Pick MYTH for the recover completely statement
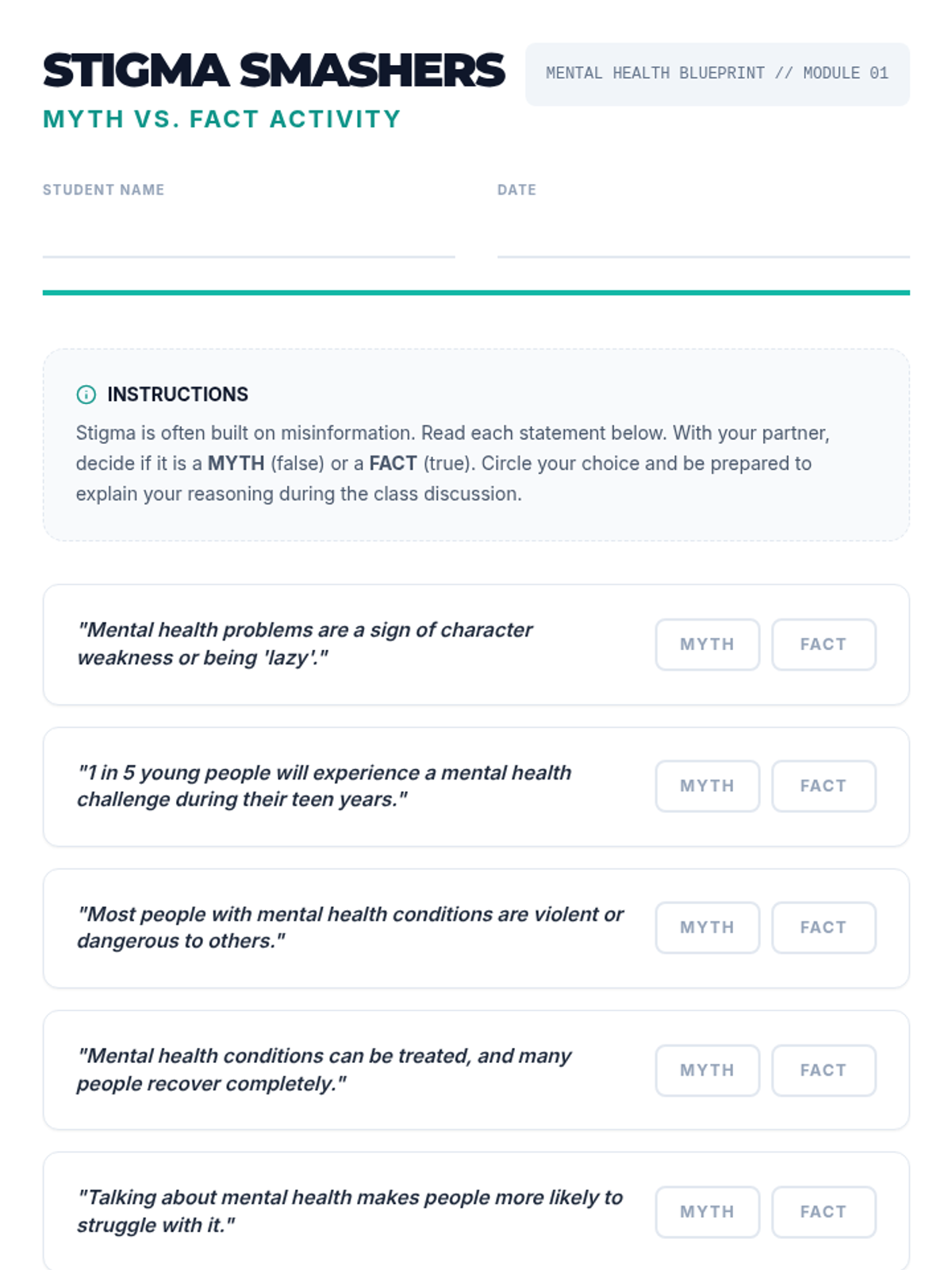The width and height of the screenshot is (952, 1270). click(x=707, y=1070)
